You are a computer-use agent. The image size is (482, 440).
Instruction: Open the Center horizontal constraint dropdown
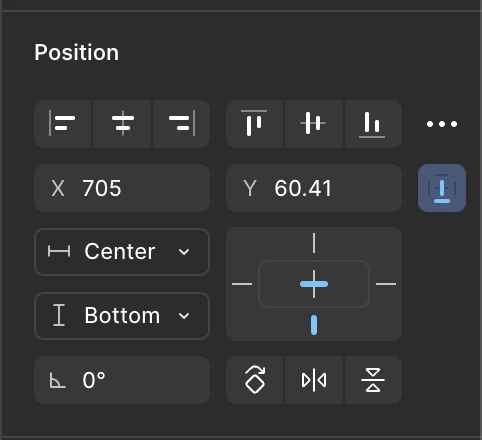122,252
